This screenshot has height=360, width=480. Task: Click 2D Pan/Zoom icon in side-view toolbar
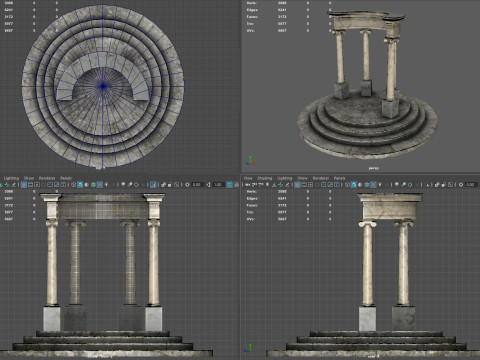click(x=280, y=184)
